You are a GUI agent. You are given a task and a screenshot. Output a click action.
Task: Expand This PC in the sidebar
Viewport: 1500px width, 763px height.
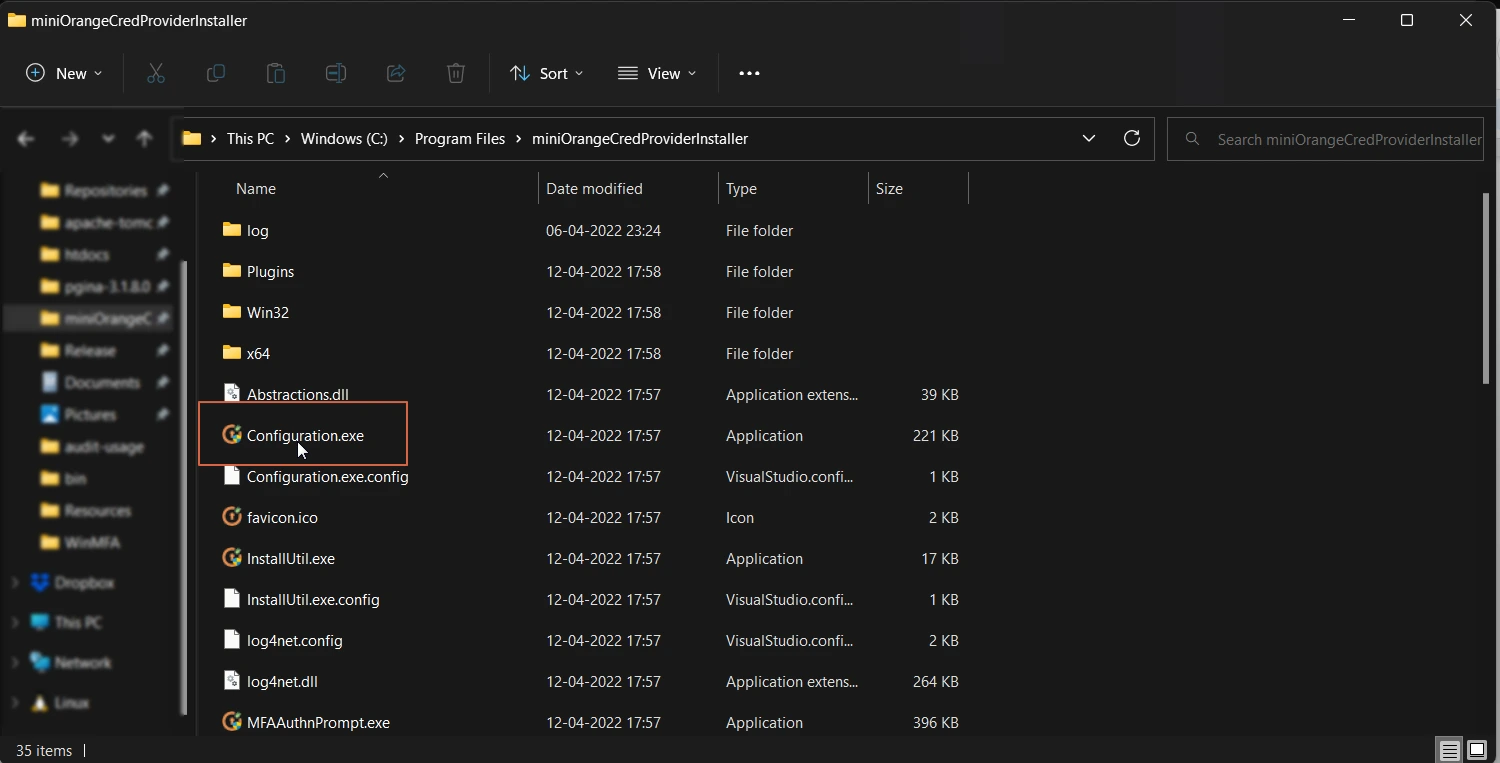(x=14, y=622)
